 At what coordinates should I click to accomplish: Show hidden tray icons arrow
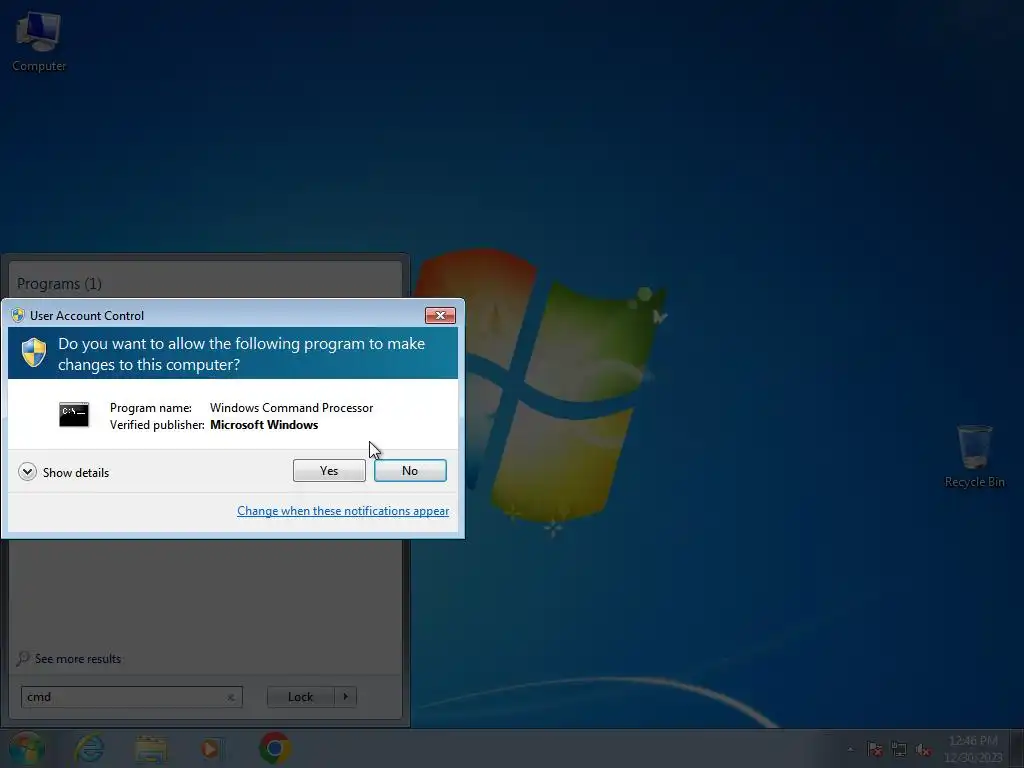coord(850,749)
